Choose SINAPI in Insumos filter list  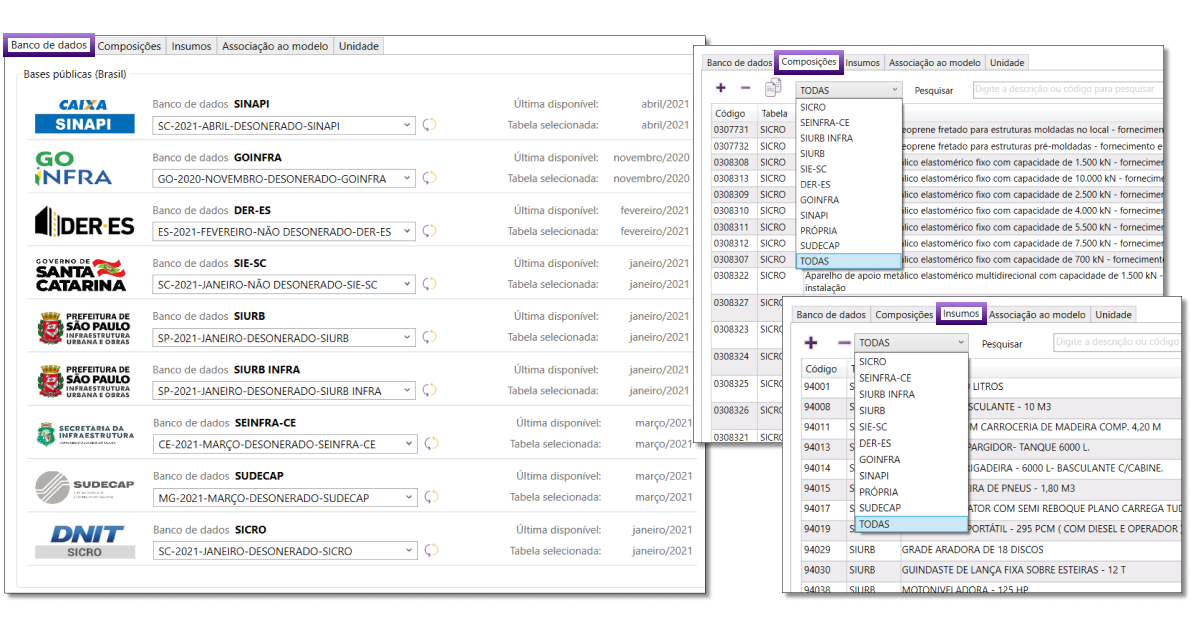click(911, 476)
